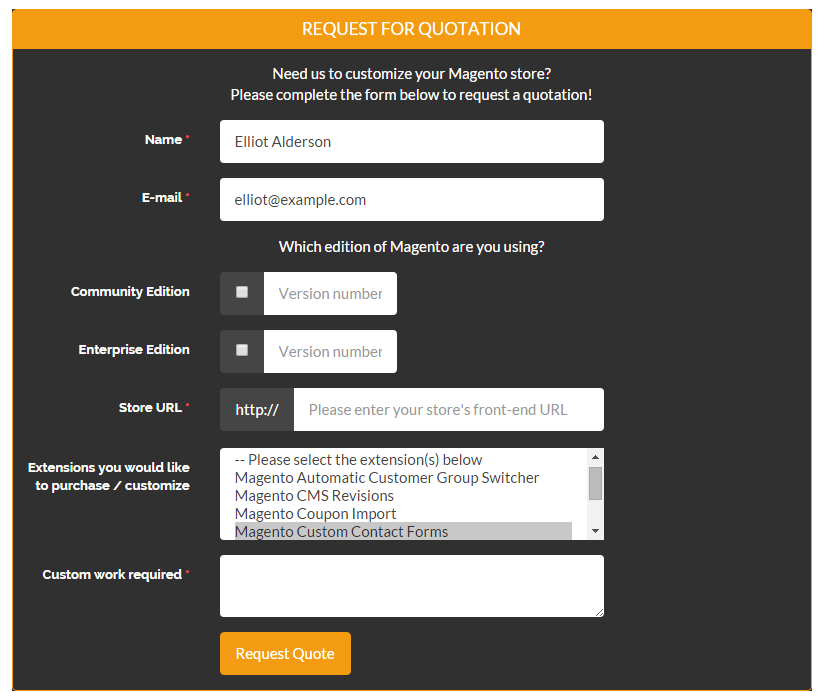
Task: Check the Community Edition checkbox
Action: pos(242,292)
